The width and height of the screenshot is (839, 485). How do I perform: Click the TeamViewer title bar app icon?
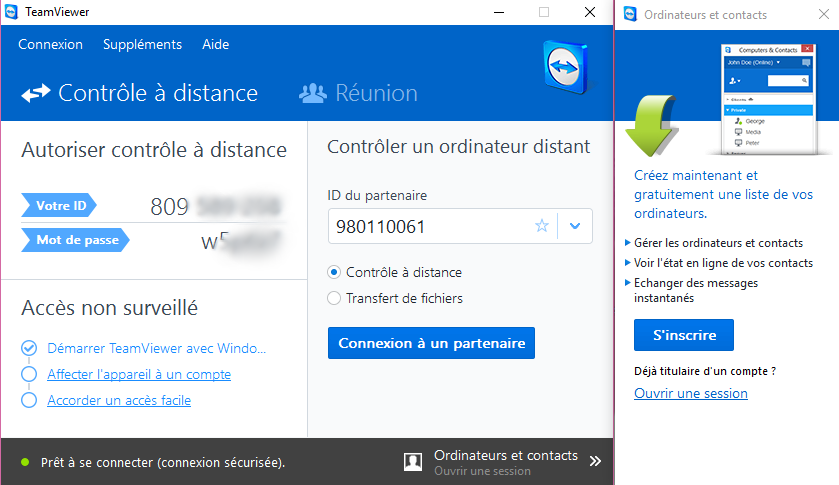tap(11, 12)
